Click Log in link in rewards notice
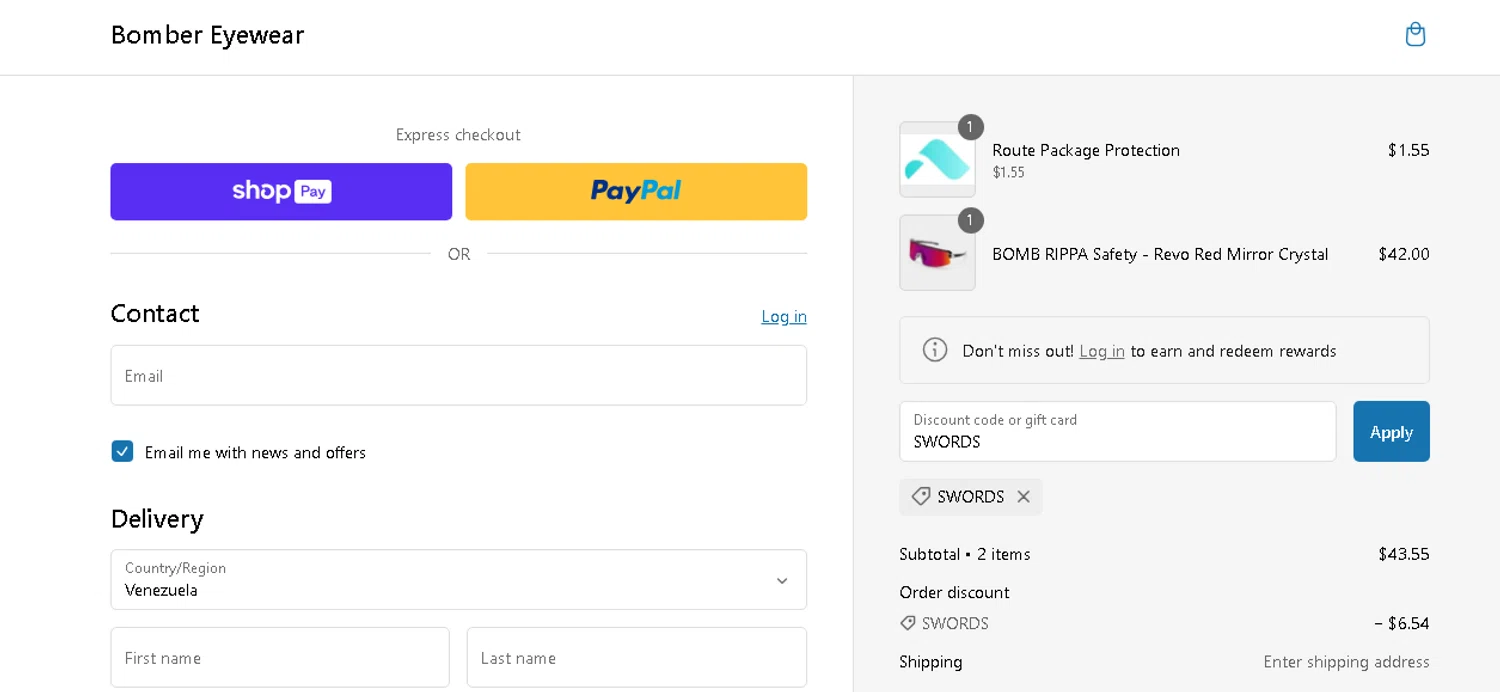Image resolution: width=1500 pixels, height=692 pixels. (1102, 351)
